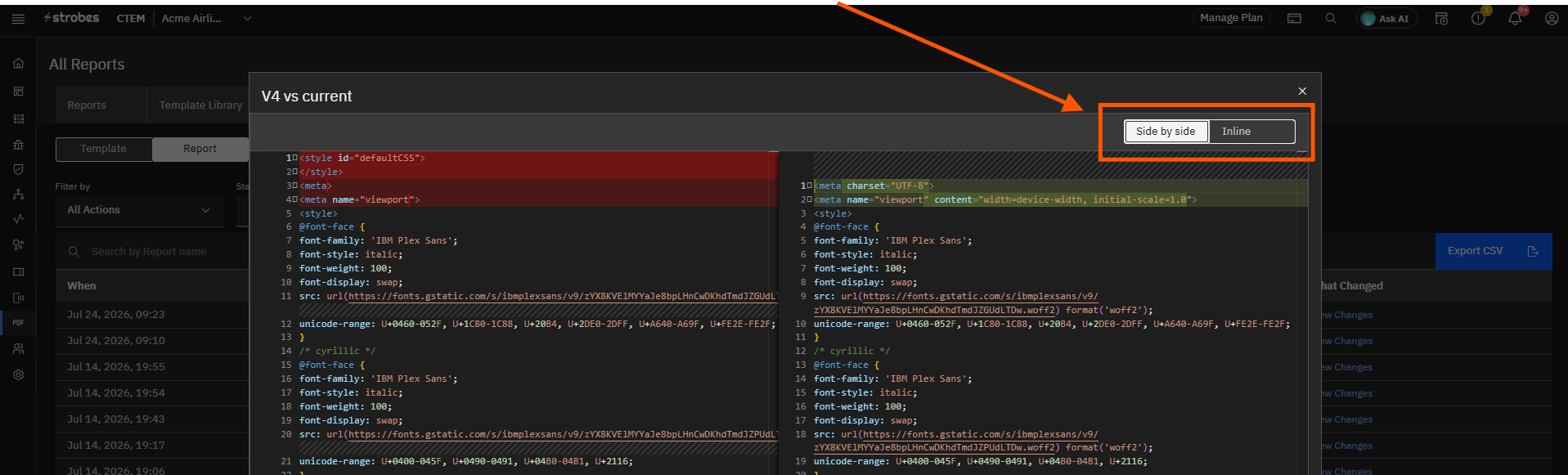View Changes for Jul 14, 2026, 19:55 row

point(1347,367)
